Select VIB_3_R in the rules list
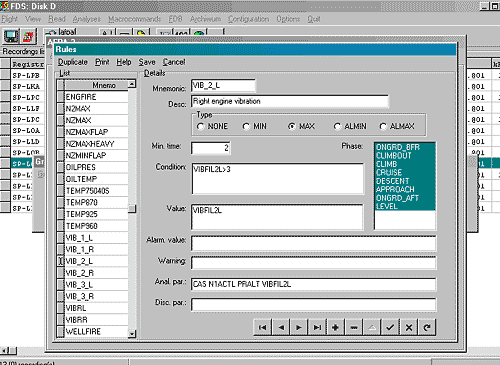The height and width of the screenshot is (365, 500). (96, 296)
